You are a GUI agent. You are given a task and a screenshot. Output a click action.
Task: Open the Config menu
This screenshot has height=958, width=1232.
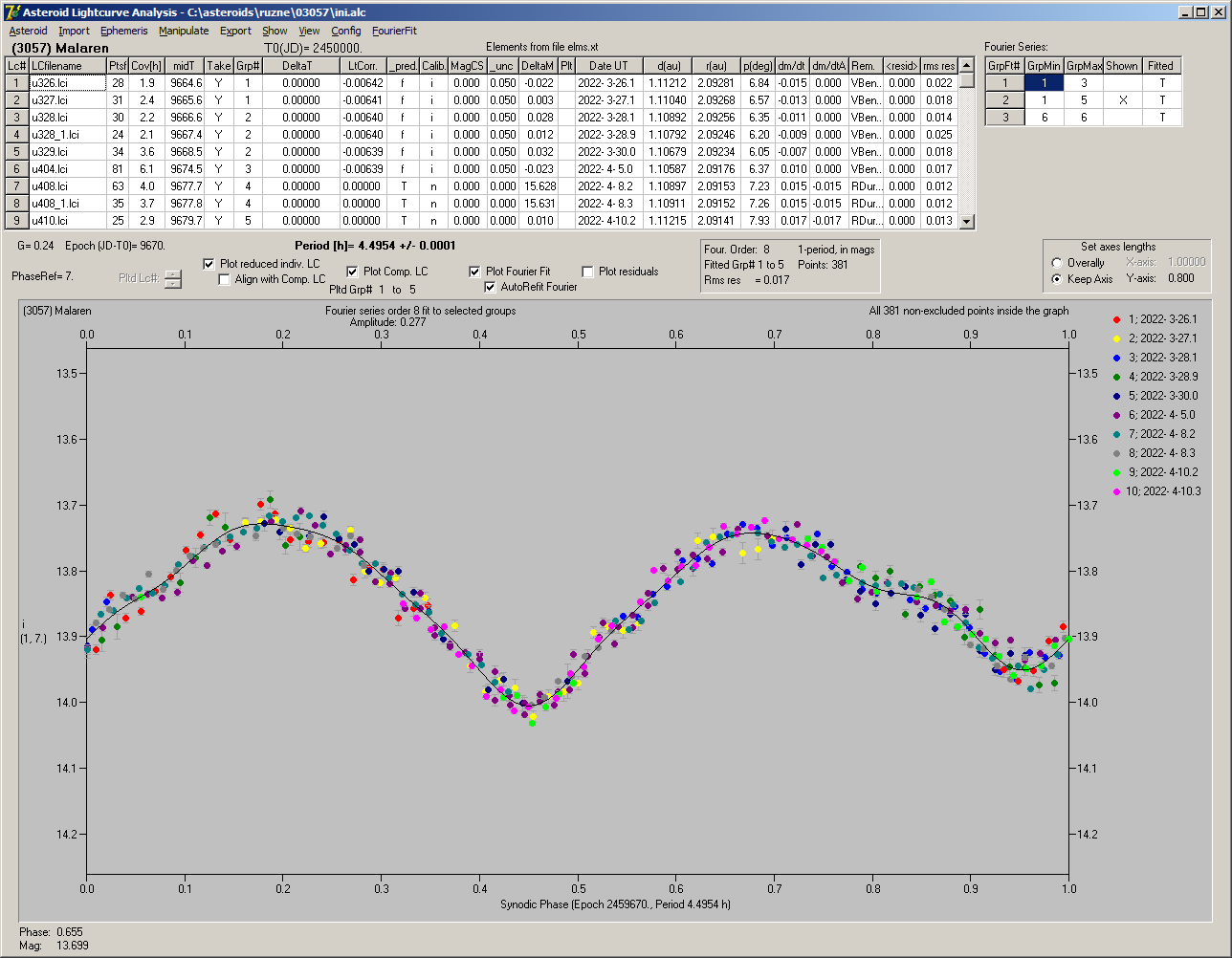(346, 31)
